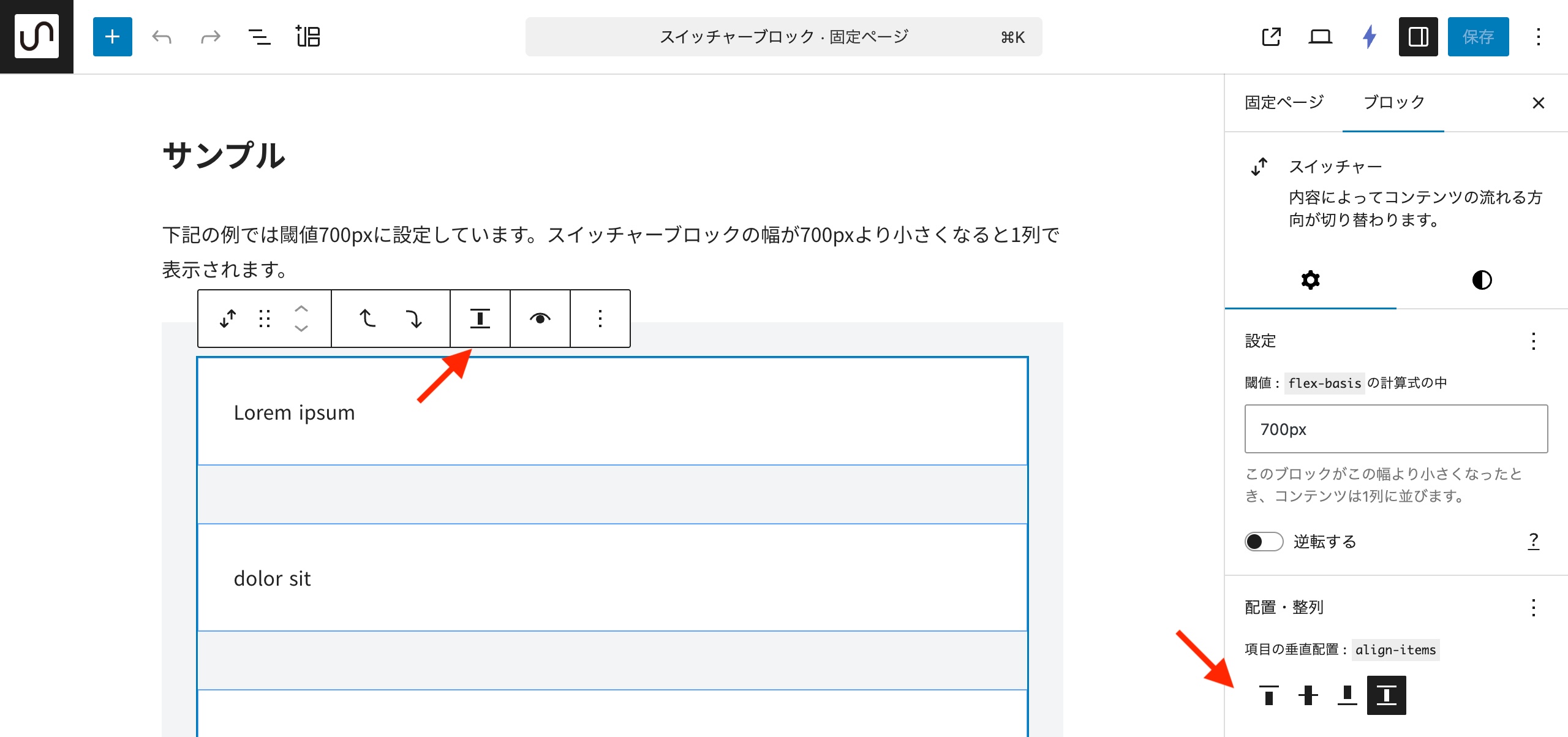The width and height of the screenshot is (1568, 737).
Task: Switch to the styles half-circle tab
Action: (x=1482, y=280)
